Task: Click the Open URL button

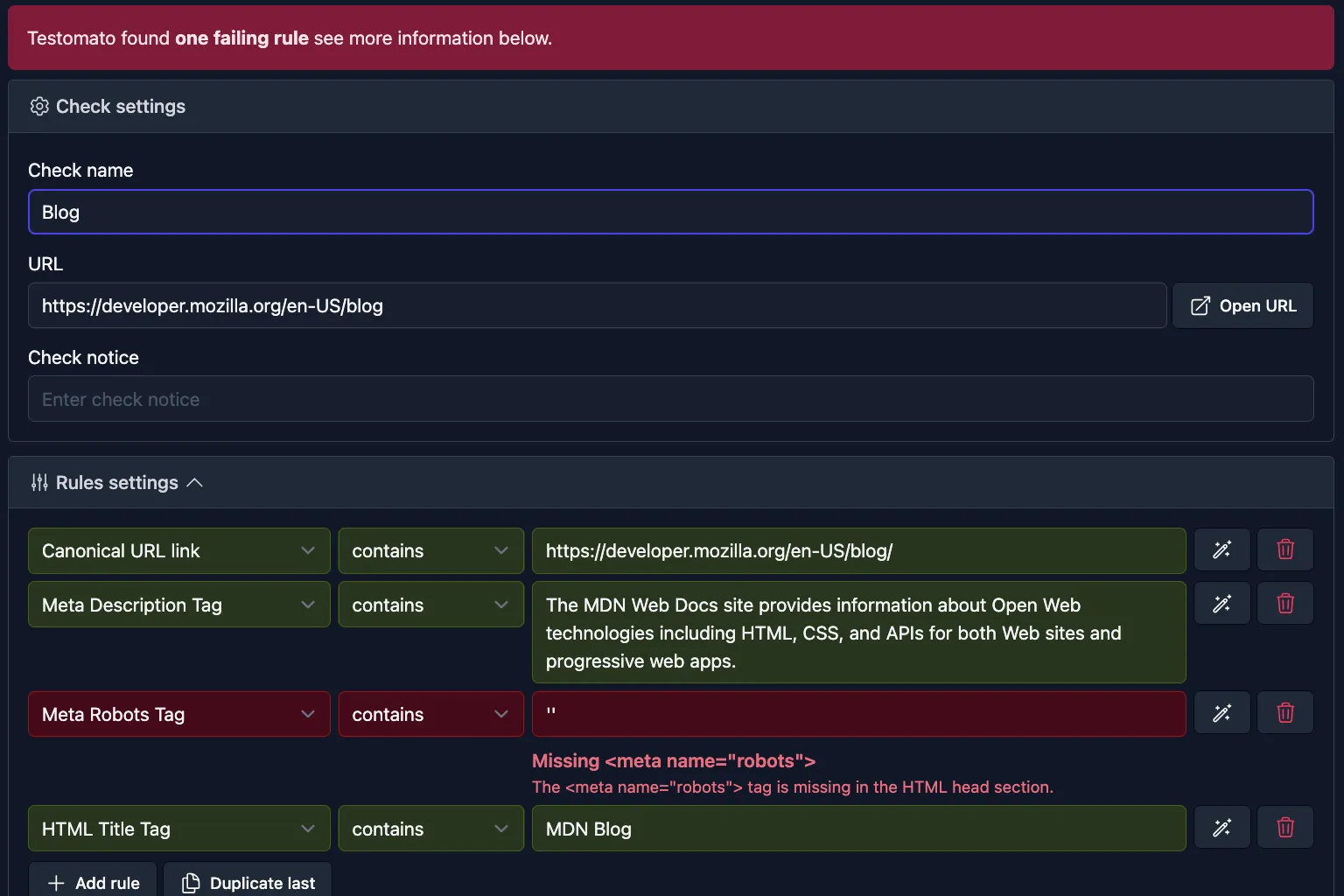Action: pos(1242,304)
